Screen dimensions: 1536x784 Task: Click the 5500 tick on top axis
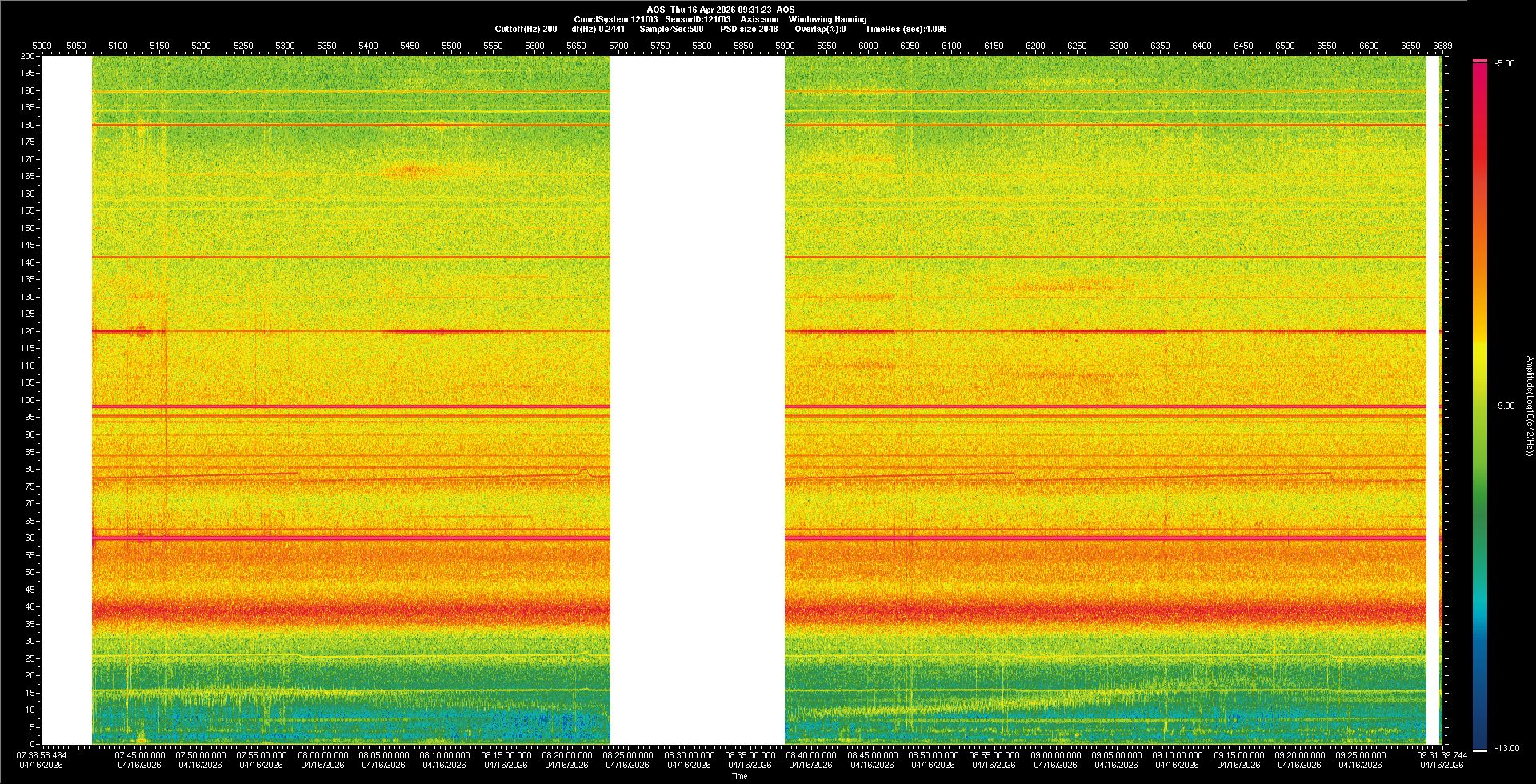451,46
